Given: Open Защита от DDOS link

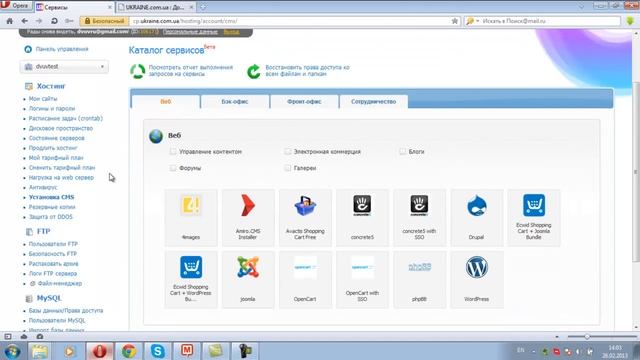Looking at the screenshot, I should (51, 217).
